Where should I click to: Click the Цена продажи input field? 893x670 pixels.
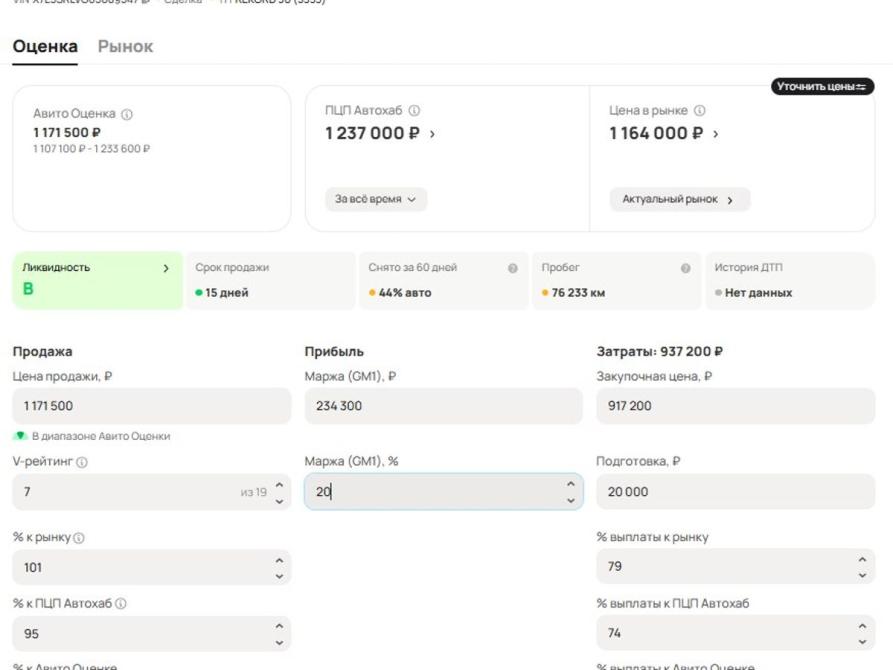click(151, 406)
